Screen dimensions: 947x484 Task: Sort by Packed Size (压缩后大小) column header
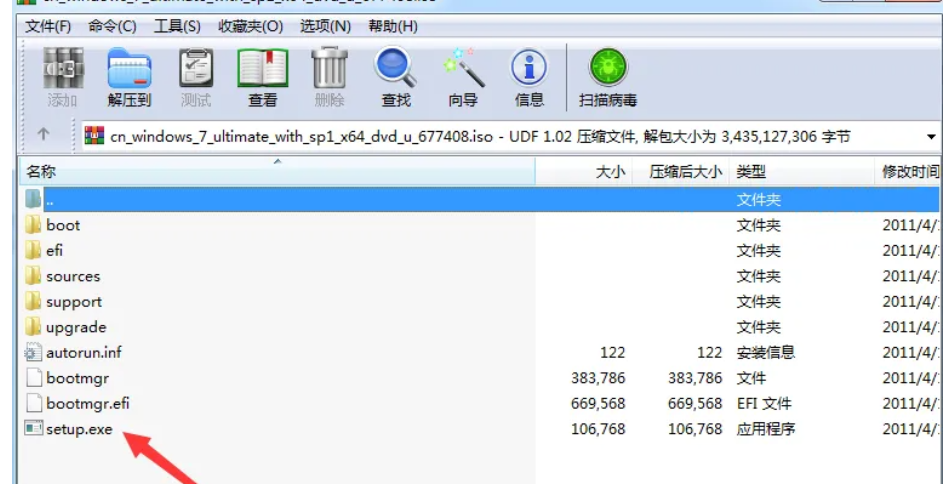click(681, 172)
